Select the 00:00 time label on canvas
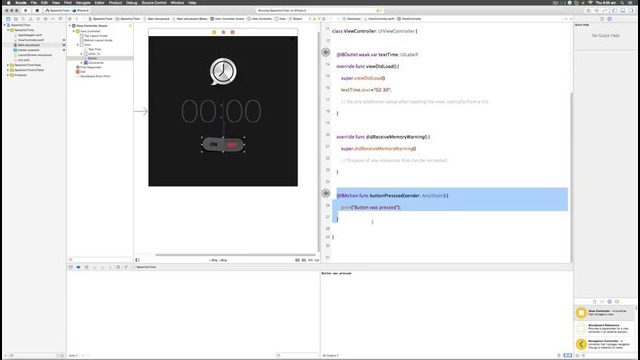 pyautogui.click(x=221, y=111)
